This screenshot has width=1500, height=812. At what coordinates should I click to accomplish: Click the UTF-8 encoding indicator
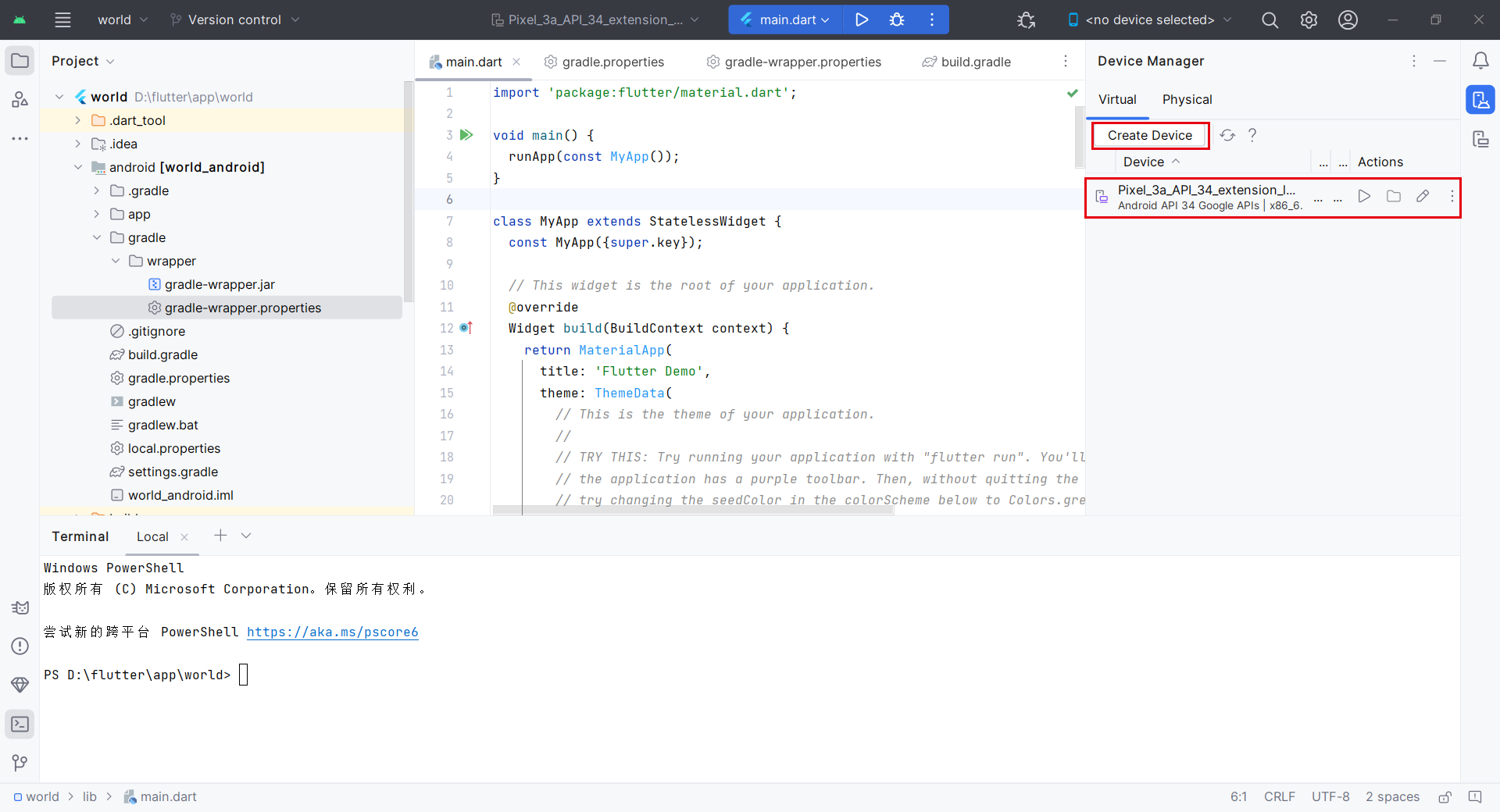1330,796
